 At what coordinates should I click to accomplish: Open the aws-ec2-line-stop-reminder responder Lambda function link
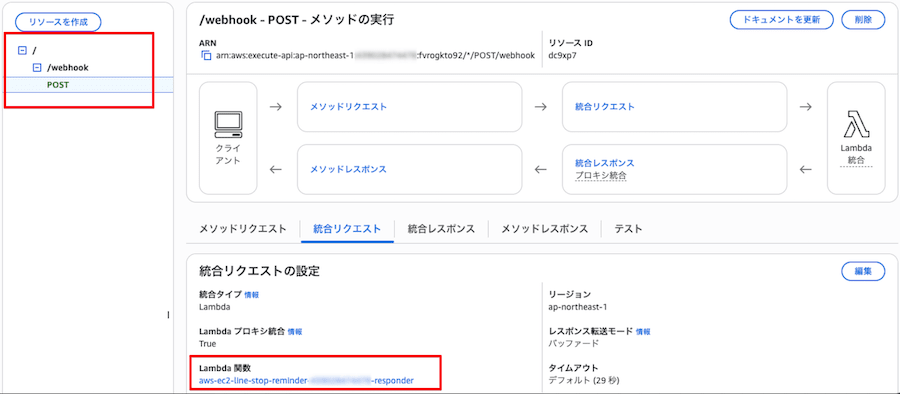pos(306,380)
